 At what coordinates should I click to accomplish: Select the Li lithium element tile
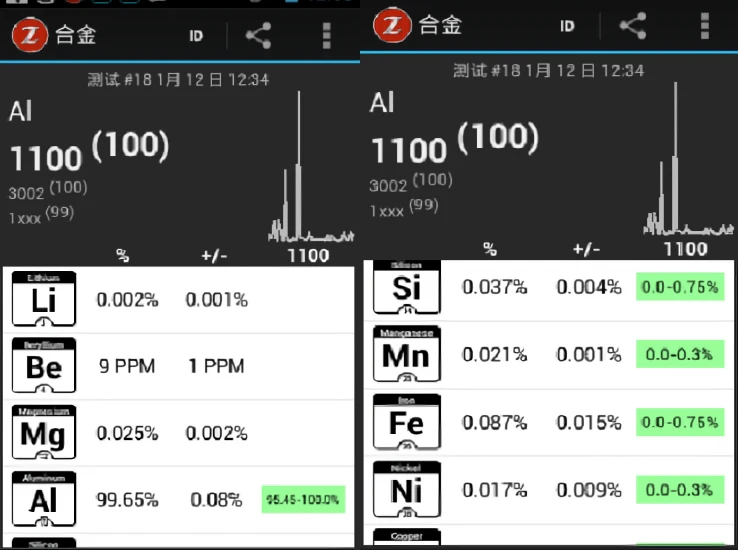(x=44, y=299)
